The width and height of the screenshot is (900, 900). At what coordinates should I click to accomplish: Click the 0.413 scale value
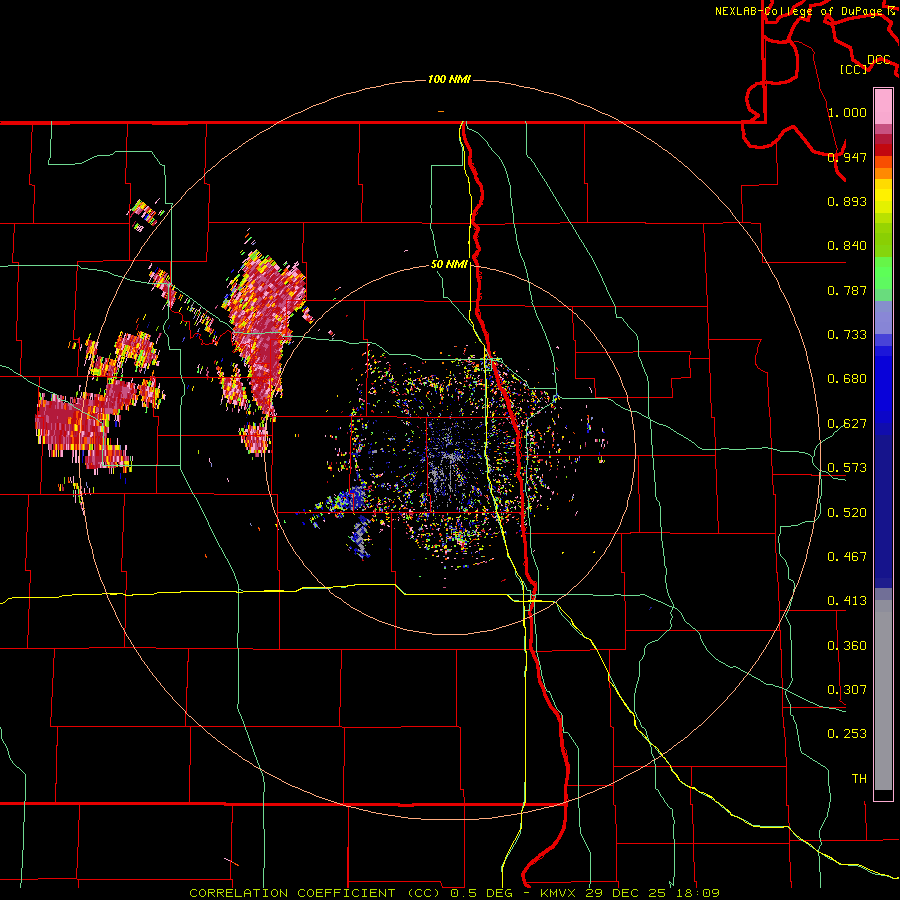click(x=847, y=600)
